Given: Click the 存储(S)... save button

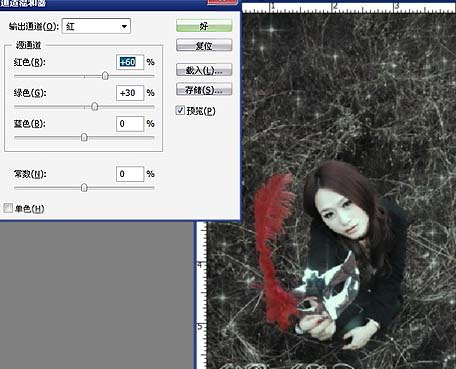Looking at the screenshot, I should click(x=204, y=89).
